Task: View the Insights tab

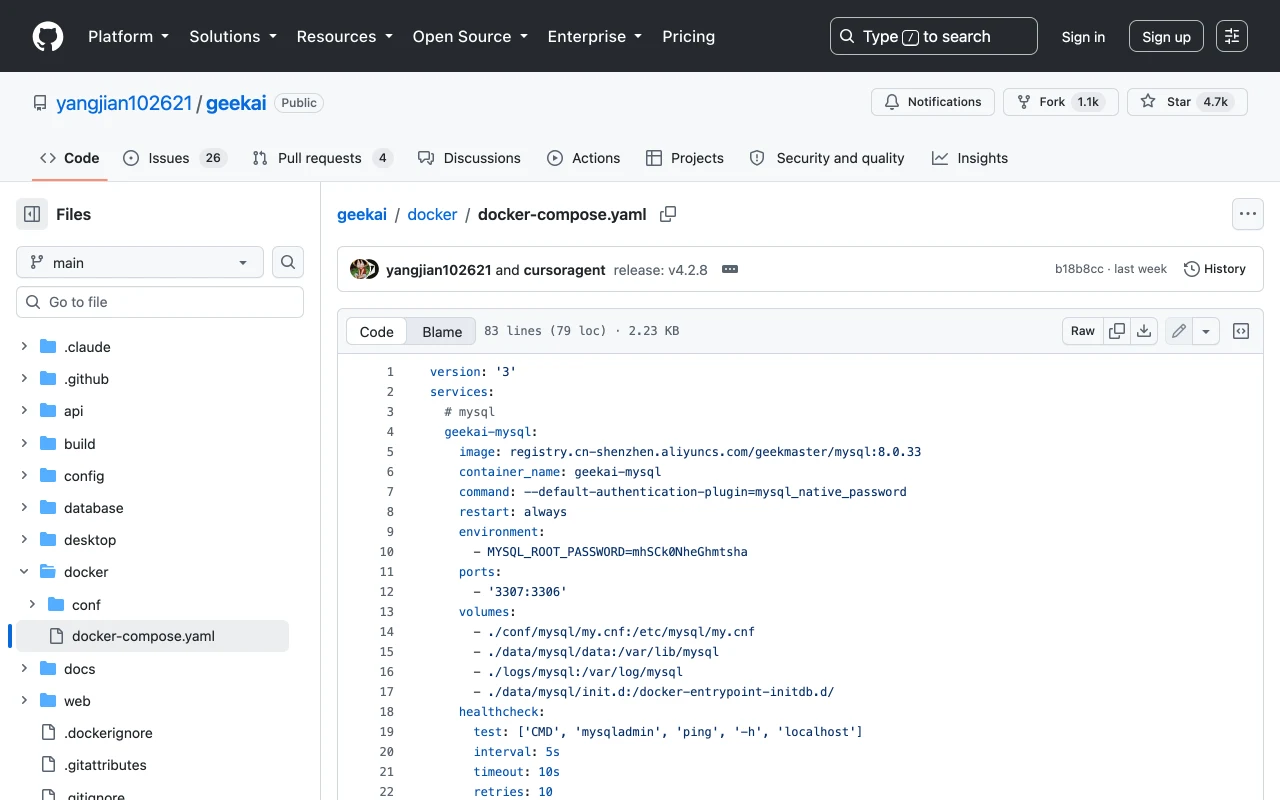Action: (970, 158)
